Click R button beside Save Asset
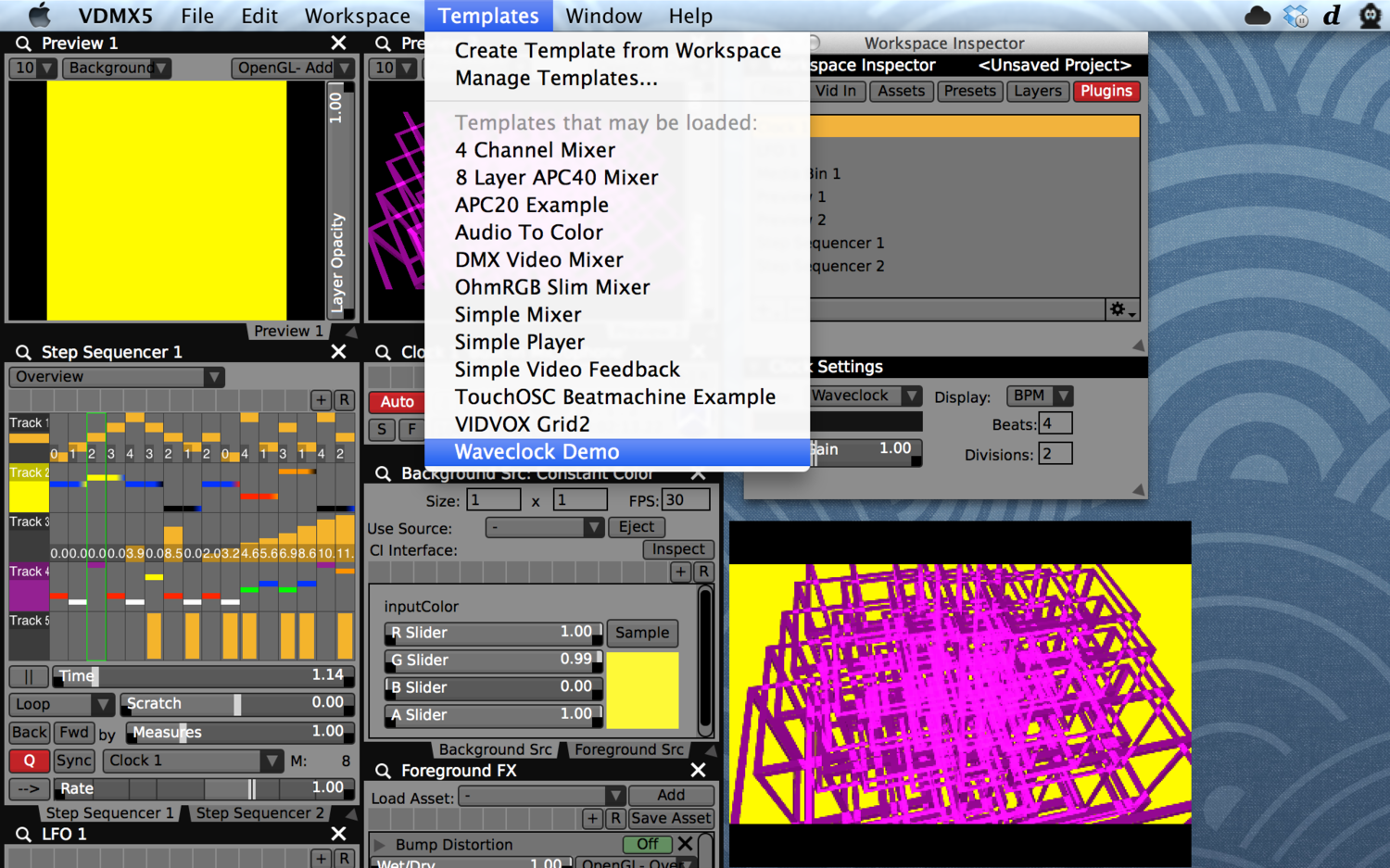Viewport: 1390px width, 868px height. coord(615,818)
